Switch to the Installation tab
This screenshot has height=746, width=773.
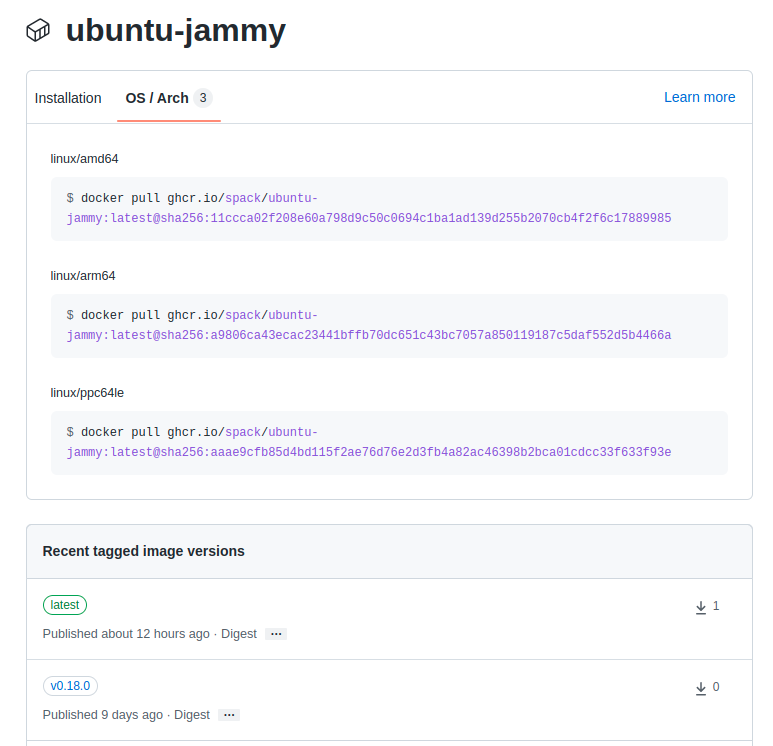[68, 98]
